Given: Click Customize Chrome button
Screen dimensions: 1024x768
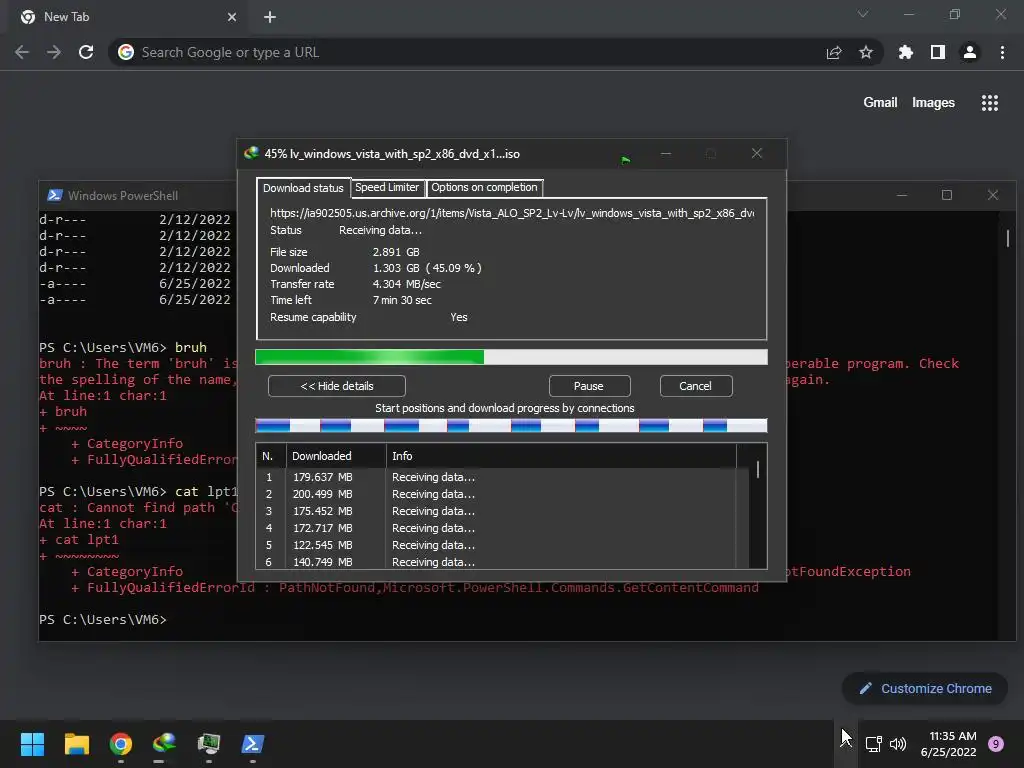Looking at the screenshot, I should (x=925, y=688).
